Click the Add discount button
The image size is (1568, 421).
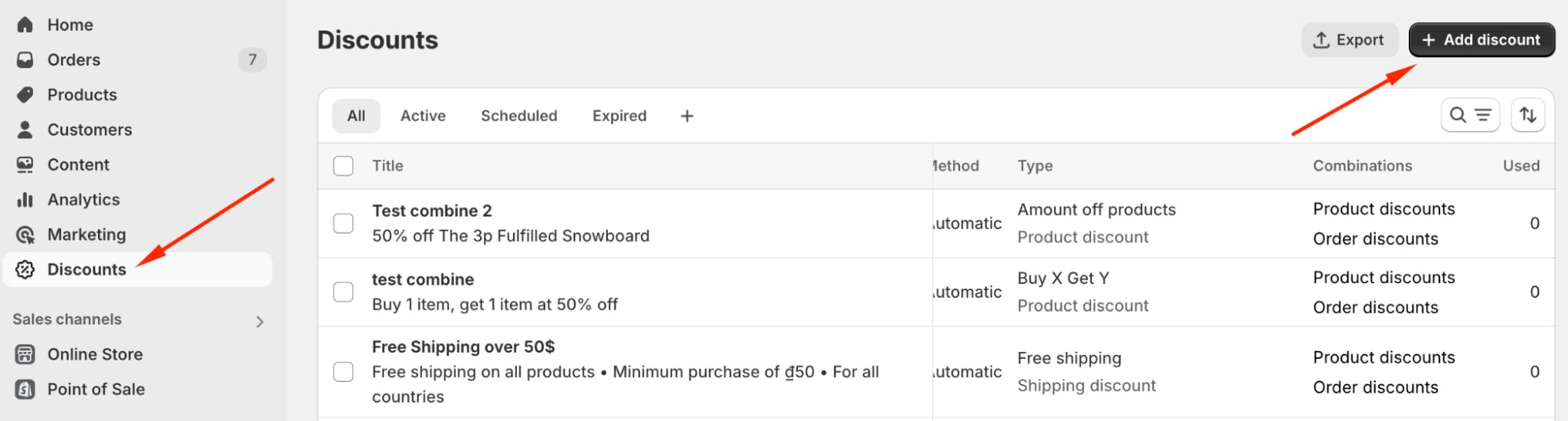pos(1481,40)
